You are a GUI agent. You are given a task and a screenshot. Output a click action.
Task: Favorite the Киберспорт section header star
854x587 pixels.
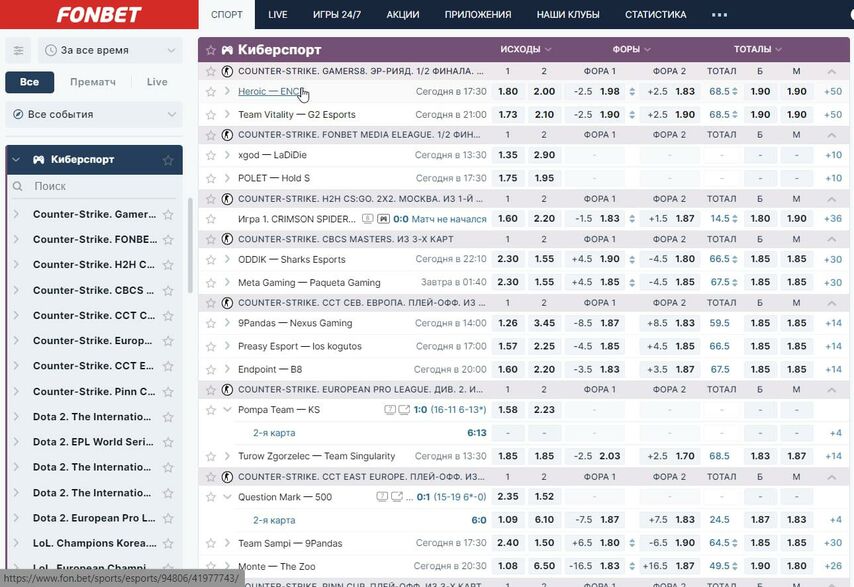(211, 50)
